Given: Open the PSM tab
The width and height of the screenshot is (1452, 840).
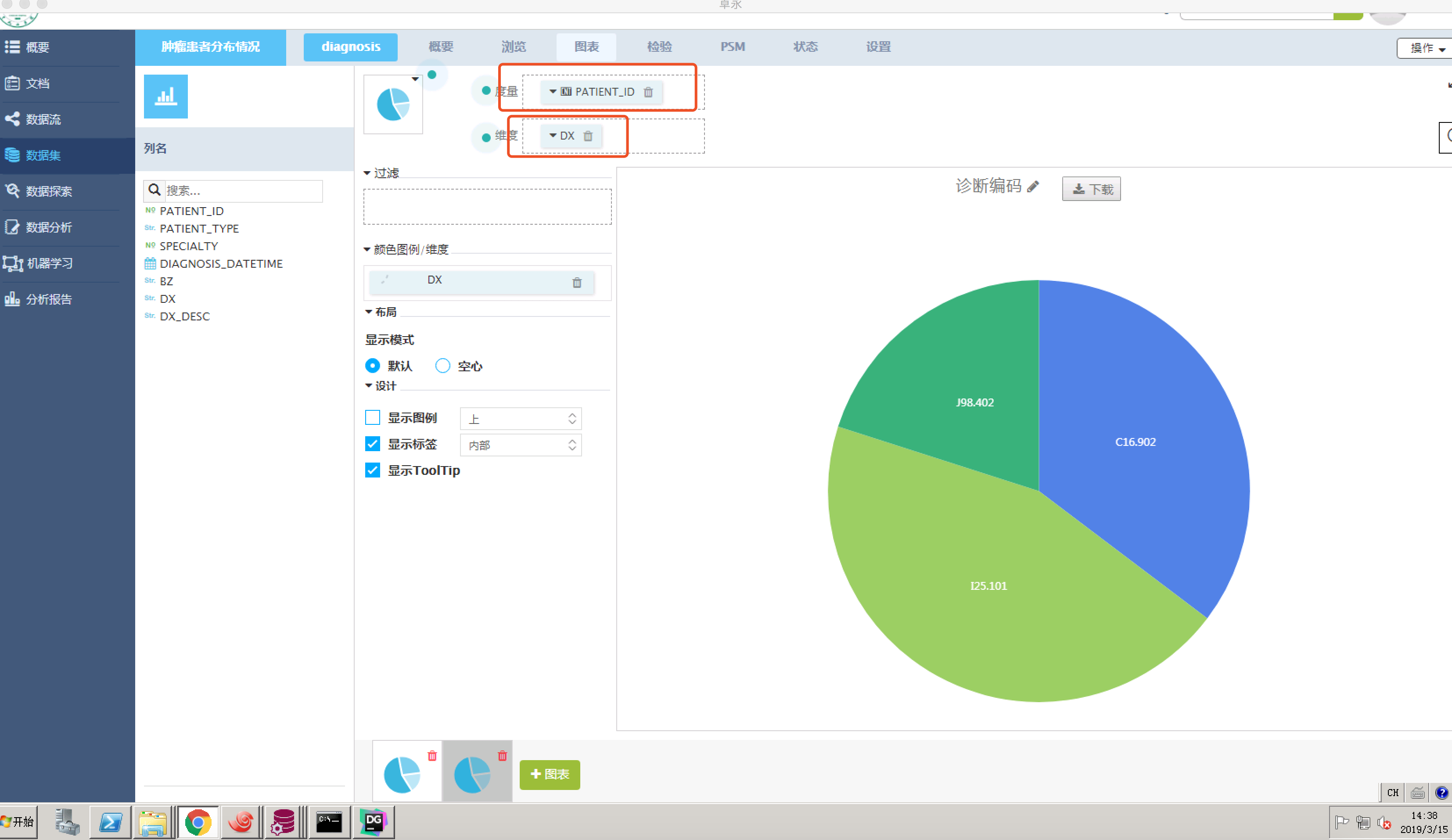Looking at the screenshot, I should pyautogui.click(x=732, y=47).
